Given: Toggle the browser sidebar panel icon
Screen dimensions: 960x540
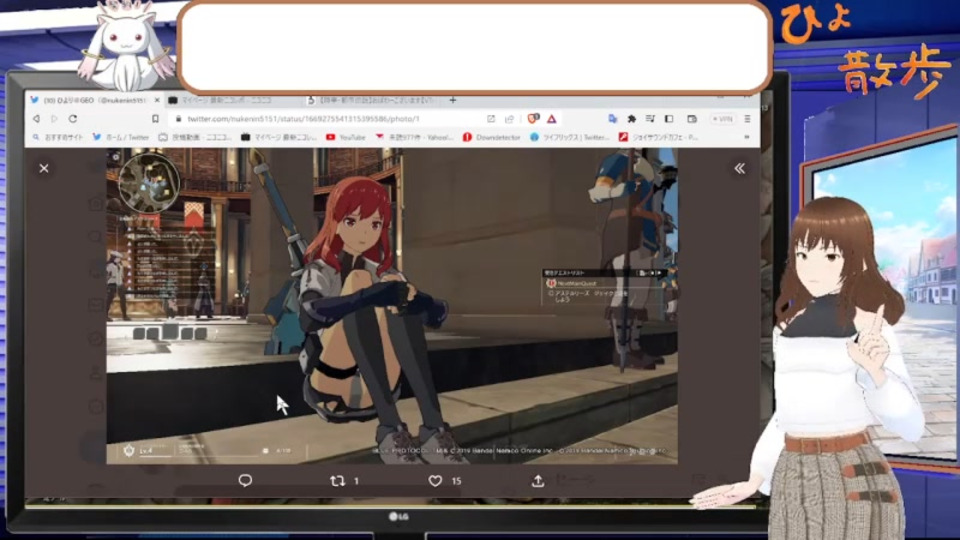Looking at the screenshot, I should (x=669, y=119).
